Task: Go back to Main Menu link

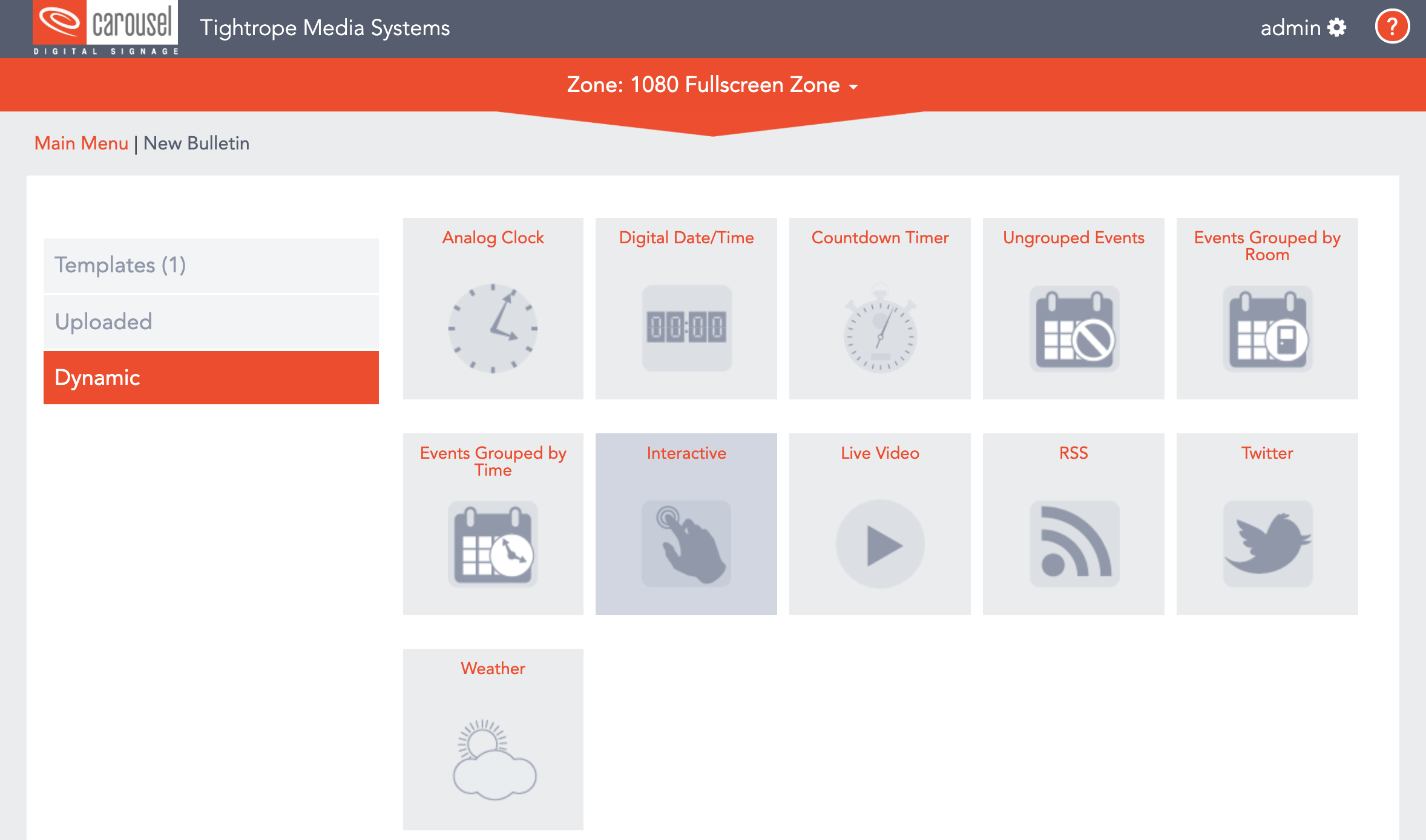Action: [81, 143]
